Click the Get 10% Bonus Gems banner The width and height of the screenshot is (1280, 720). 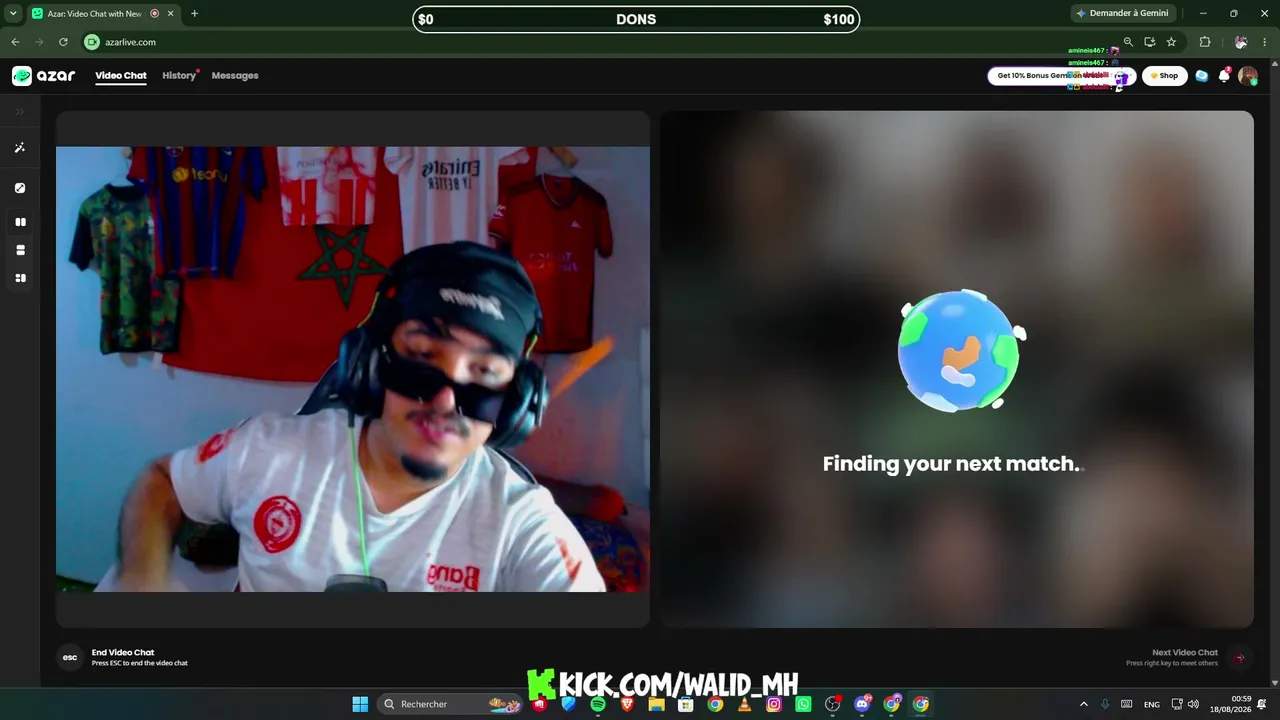1061,76
